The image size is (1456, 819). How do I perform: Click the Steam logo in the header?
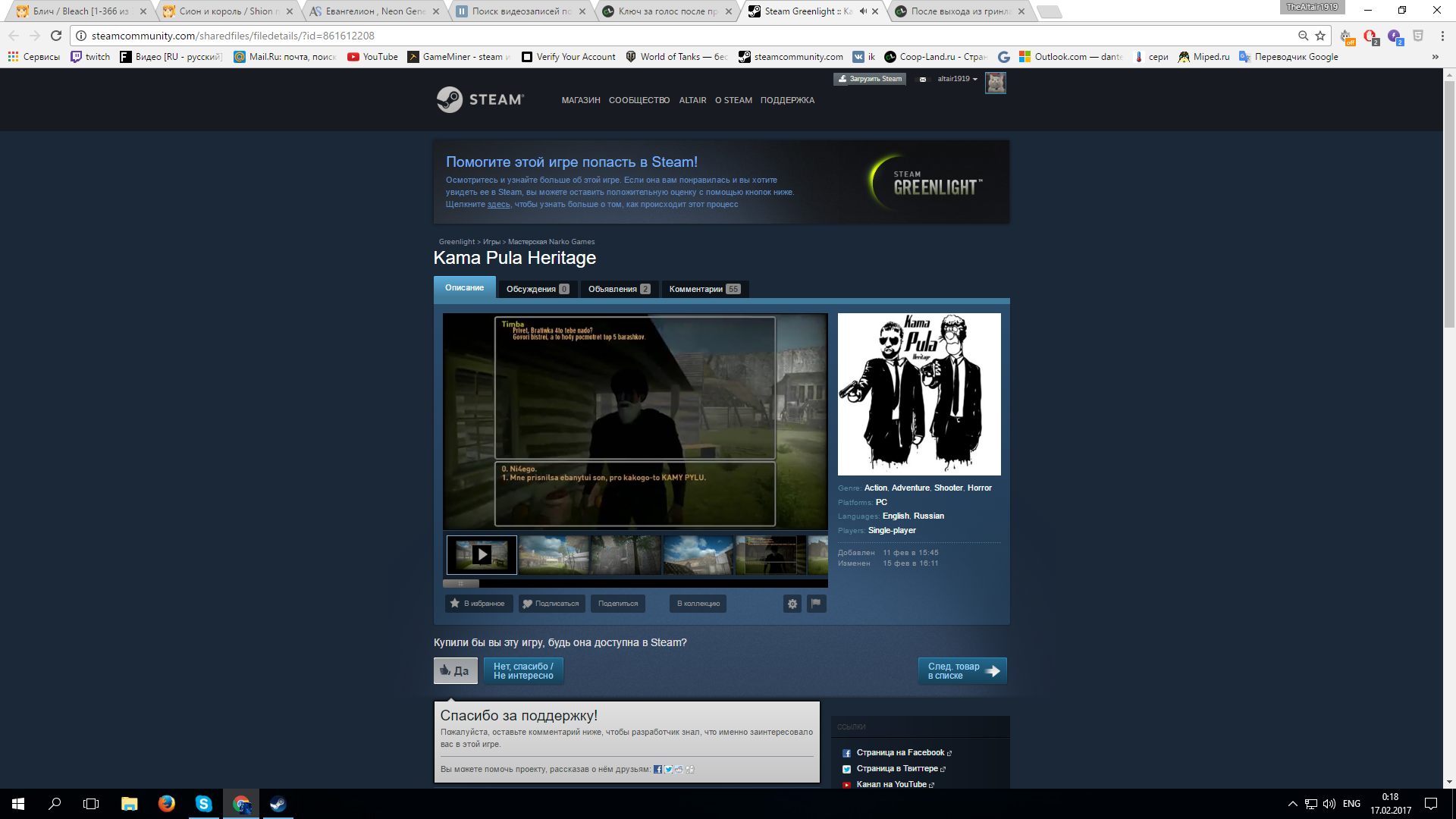pyautogui.click(x=480, y=99)
